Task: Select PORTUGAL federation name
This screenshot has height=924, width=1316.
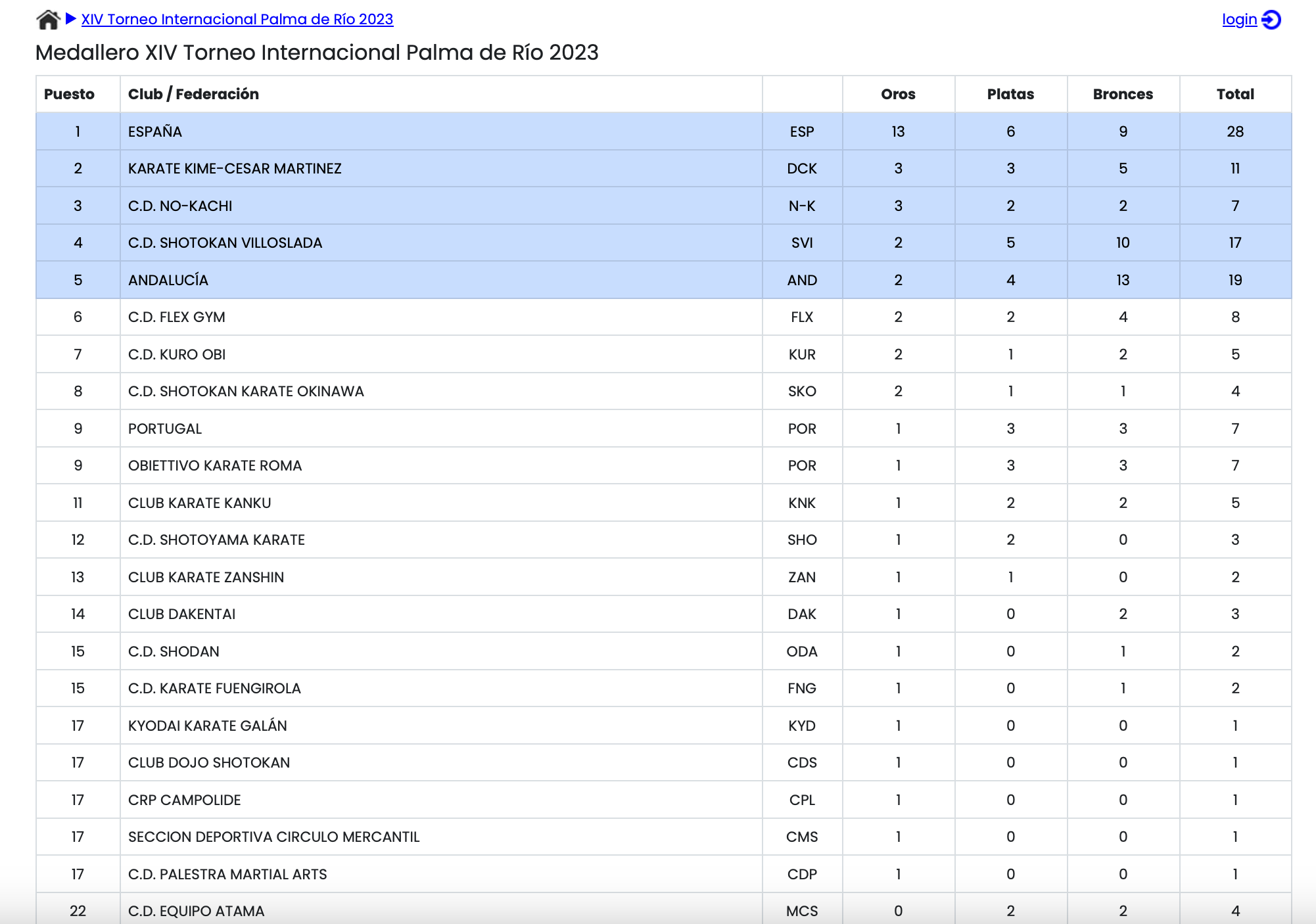Action: point(165,428)
